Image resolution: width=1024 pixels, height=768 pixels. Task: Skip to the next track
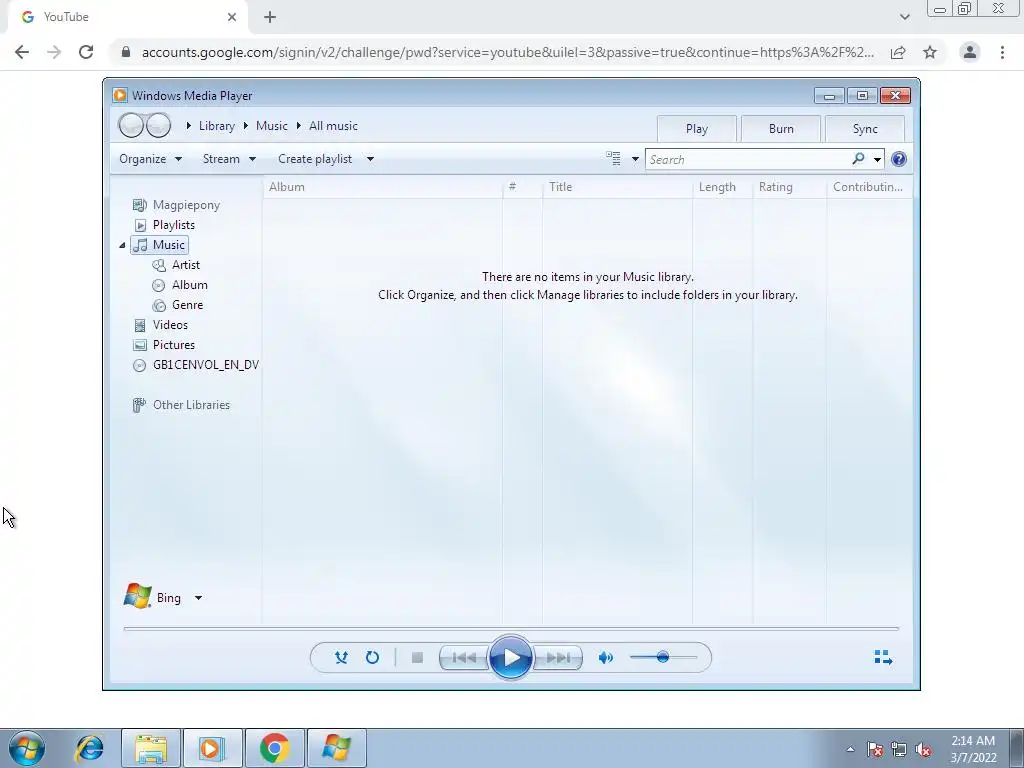pyautogui.click(x=558, y=658)
